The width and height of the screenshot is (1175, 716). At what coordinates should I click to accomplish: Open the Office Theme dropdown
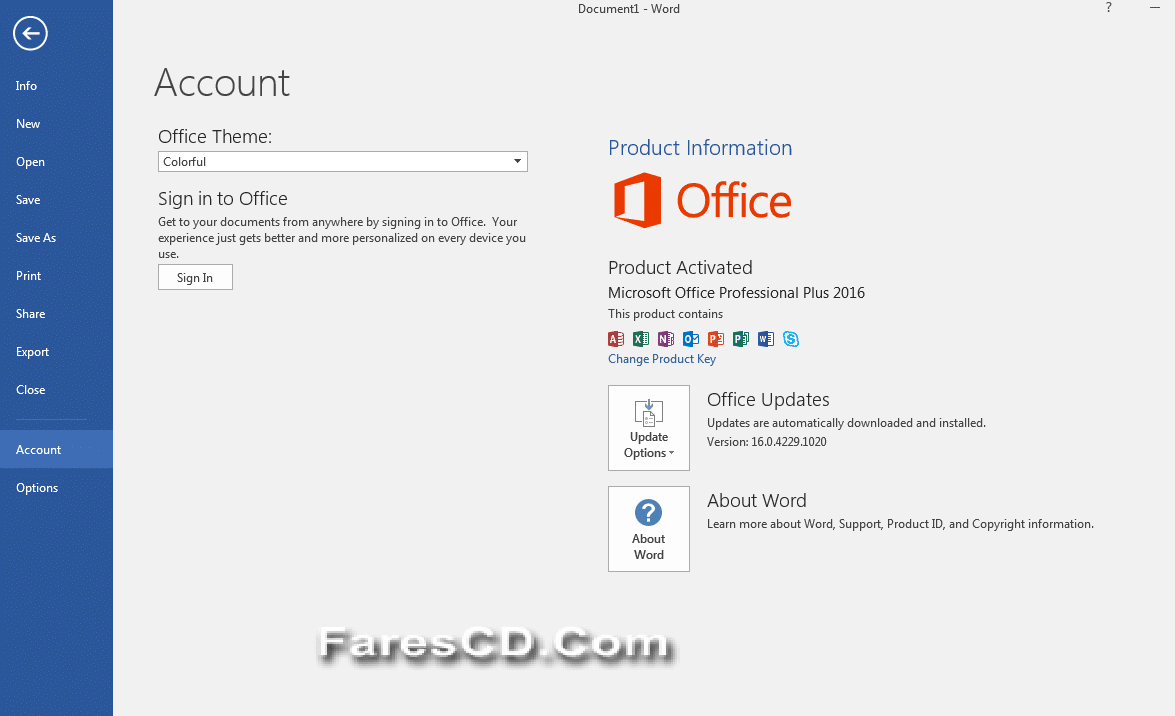[342, 162]
